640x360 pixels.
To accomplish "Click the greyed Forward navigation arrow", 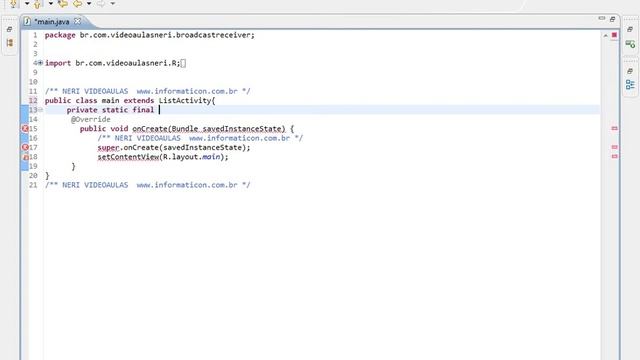I will 101,4.
